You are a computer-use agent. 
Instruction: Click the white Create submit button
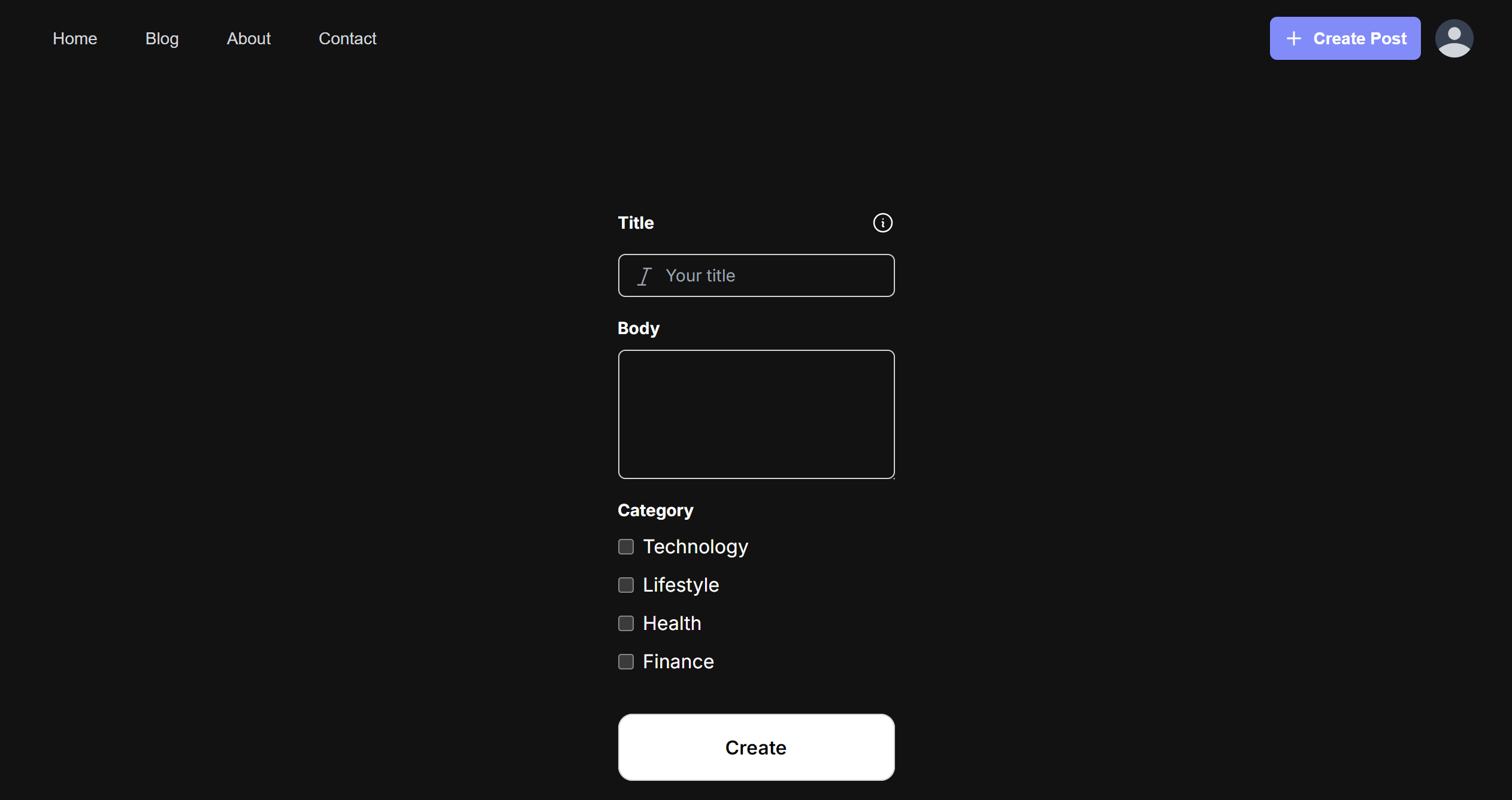[x=756, y=747]
